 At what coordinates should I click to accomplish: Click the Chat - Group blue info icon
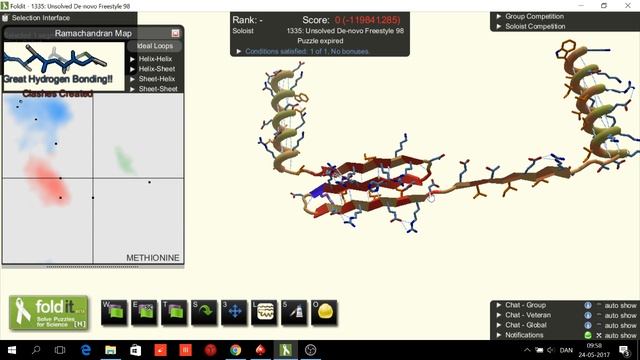coord(588,305)
